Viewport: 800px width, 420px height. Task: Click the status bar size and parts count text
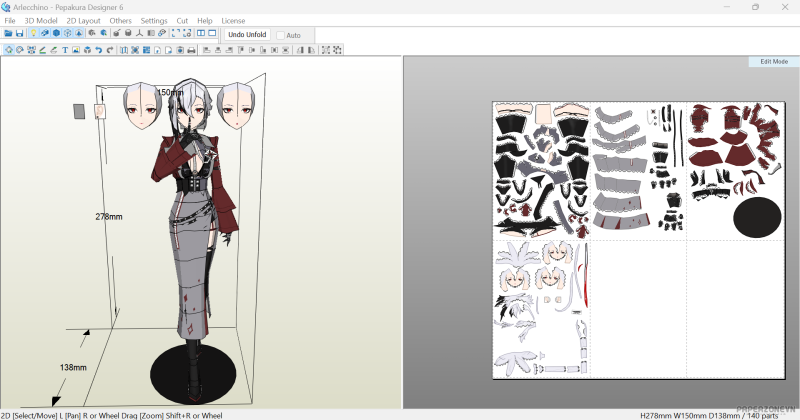tap(709, 416)
